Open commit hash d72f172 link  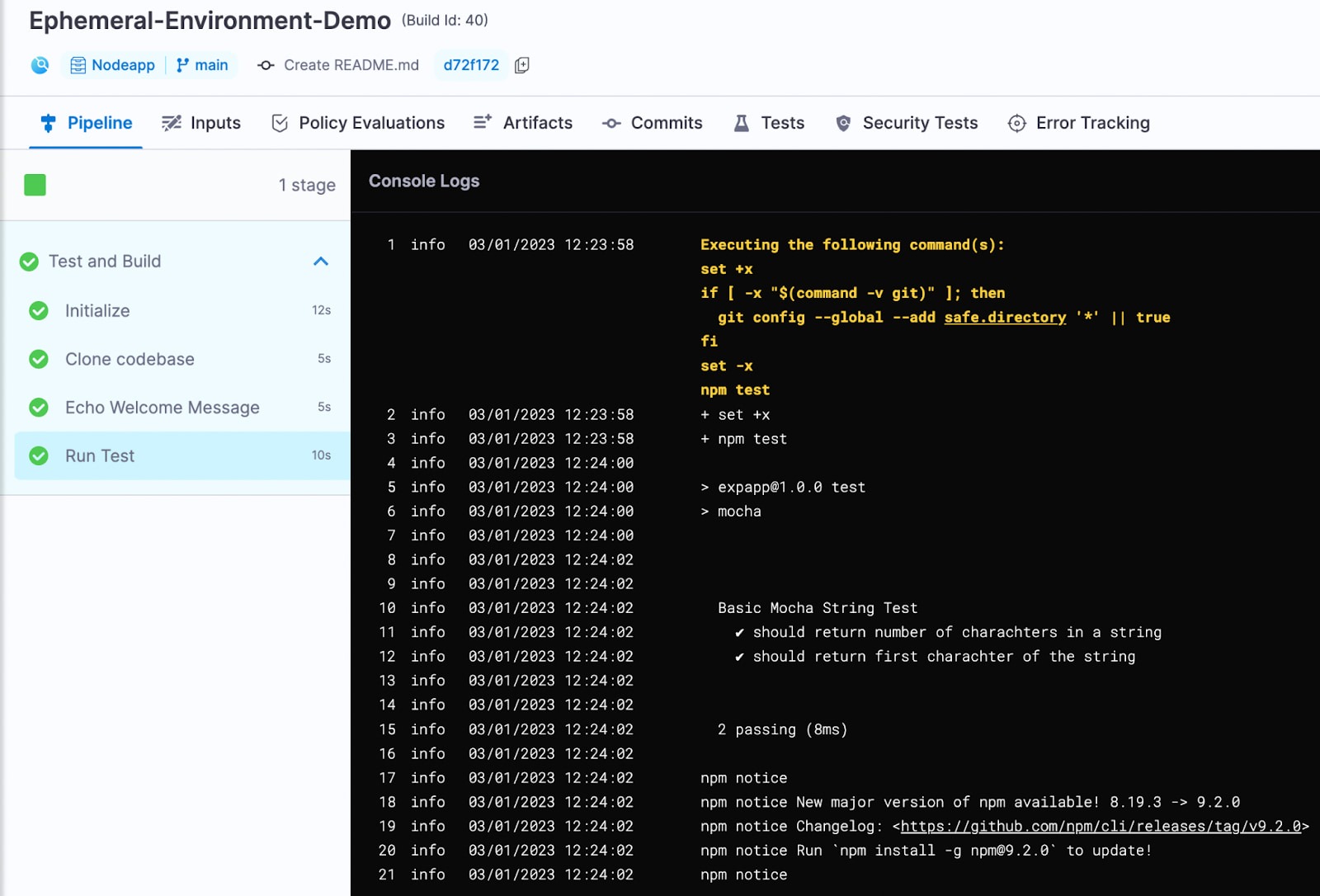(x=471, y=65)
